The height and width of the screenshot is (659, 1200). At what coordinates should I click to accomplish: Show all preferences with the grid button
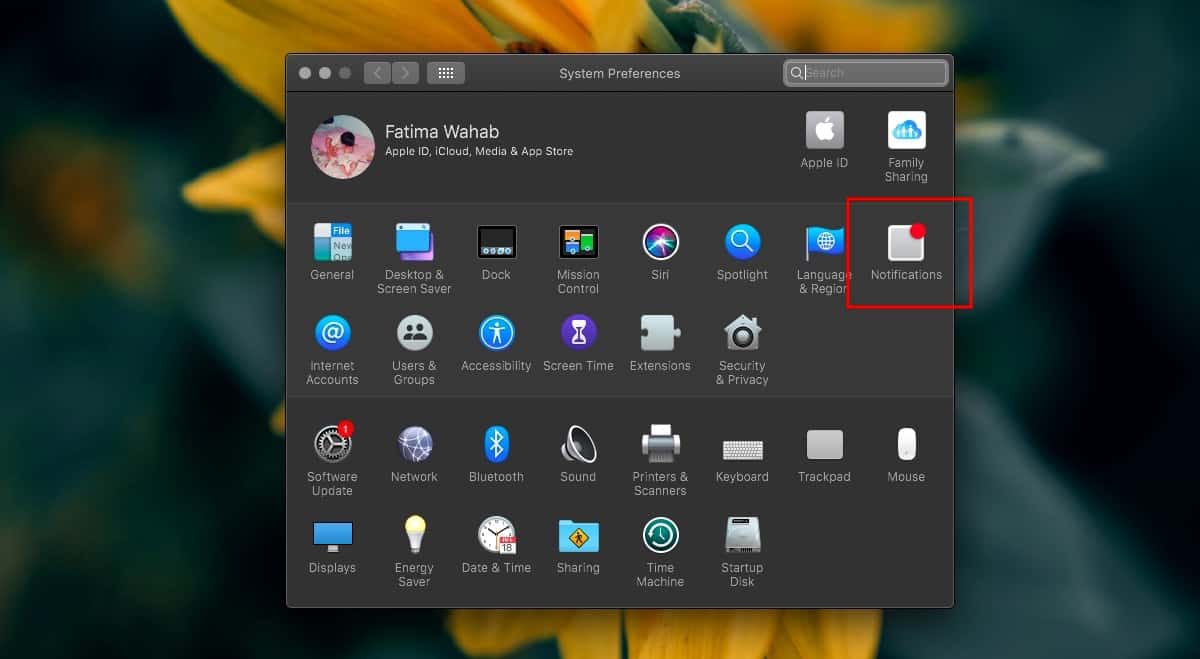(446, 73)
